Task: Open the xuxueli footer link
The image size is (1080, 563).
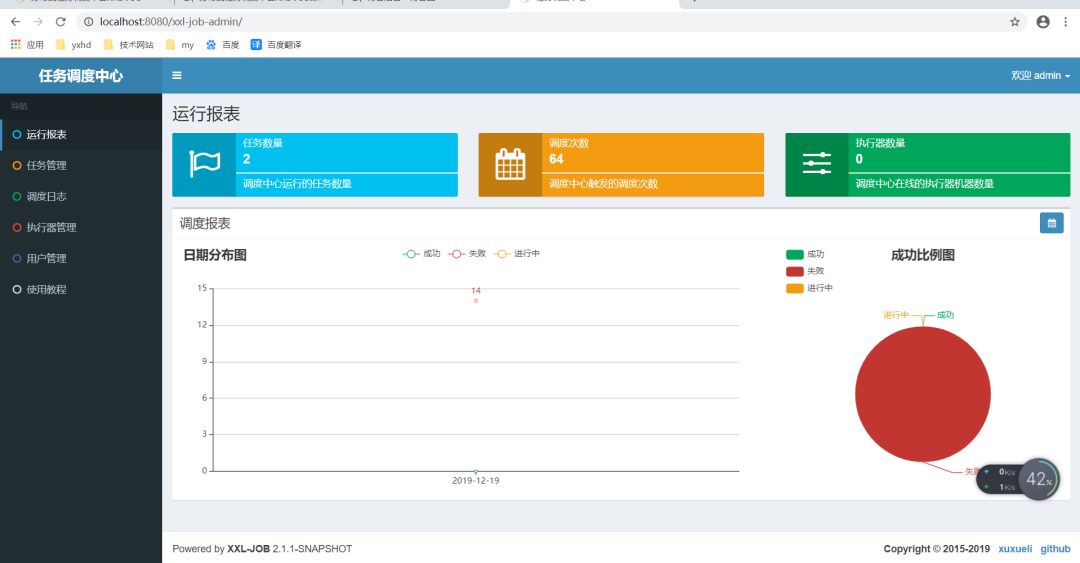Action: (1015, 549)
